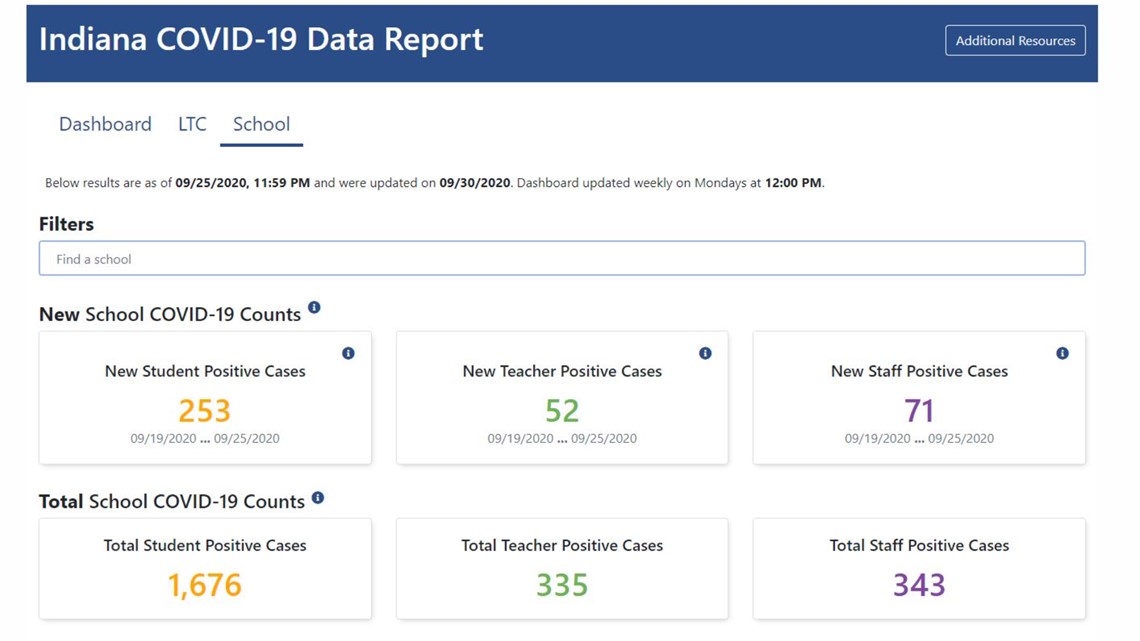Click the Filters heading
Viewport: 1140px width, 641px height.
point(66,223)
